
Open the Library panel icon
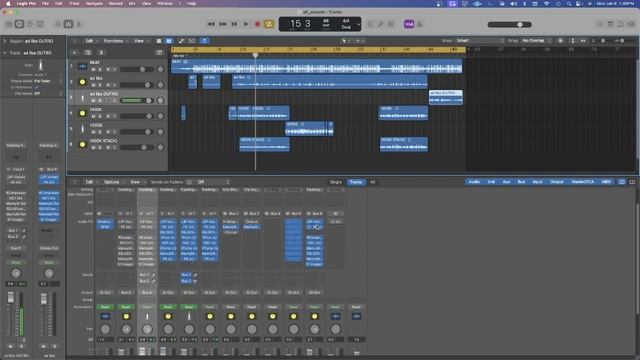click(9, 24)
